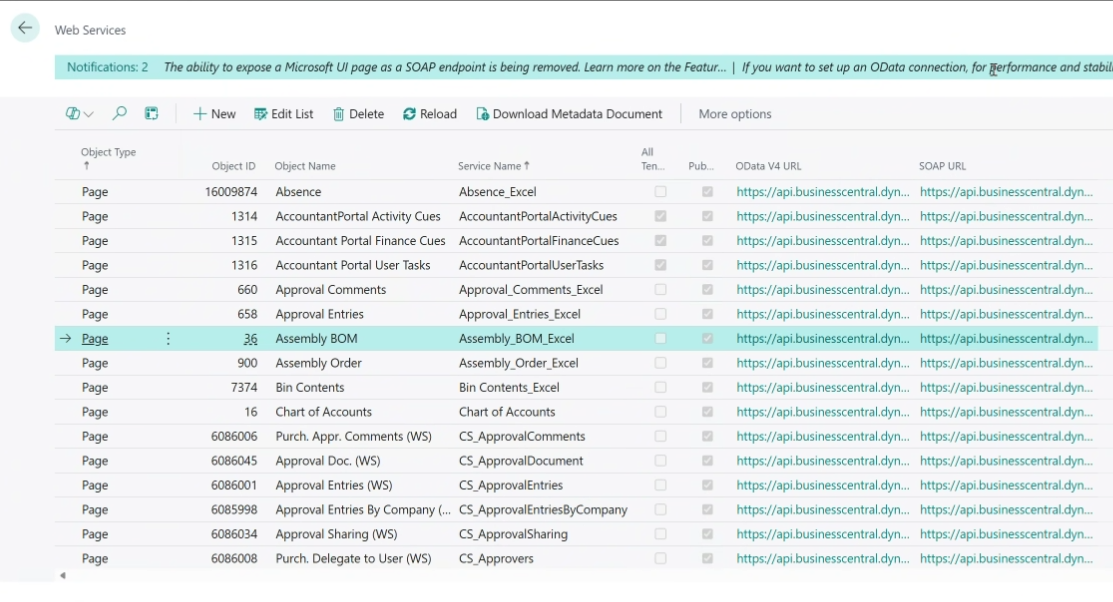1113x602 pixels.
Task: Toggle All Tenants checkbox for Chart of Accounts
Action: pyautogui.click(x=660, y=412)
